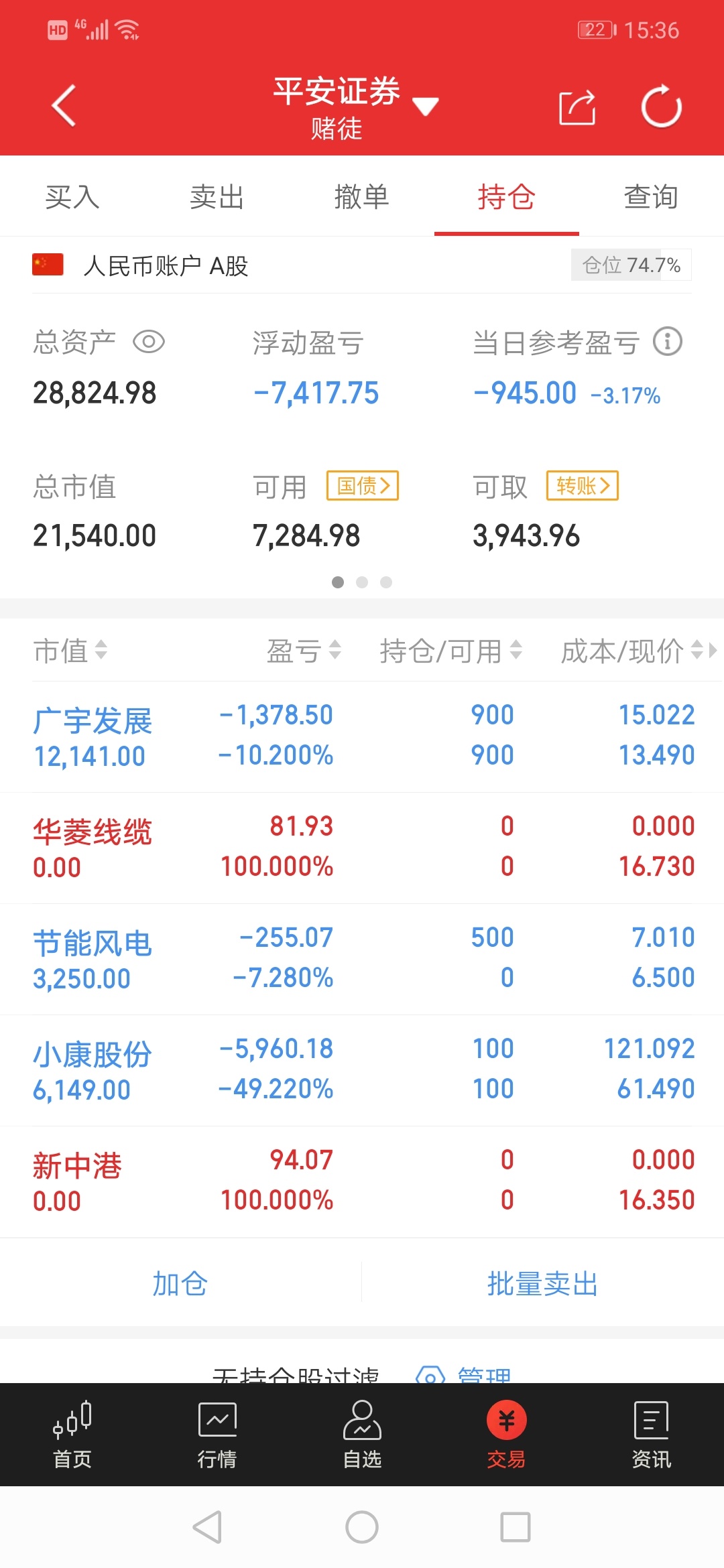
Task: Open the 转账 shortcut next to 可取
Action: point(583,486)
